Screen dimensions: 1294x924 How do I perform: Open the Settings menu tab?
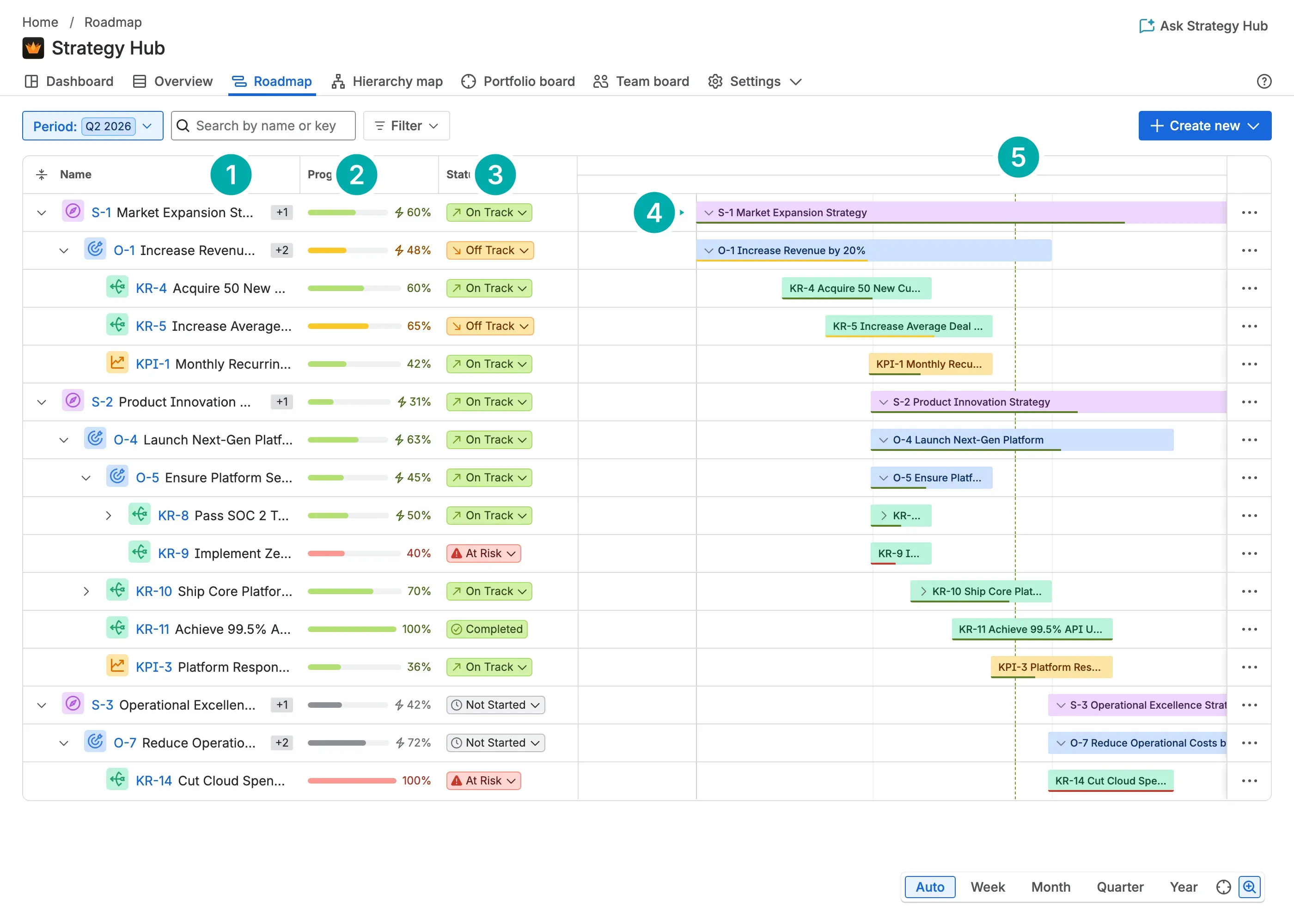(x=755, y=81)
